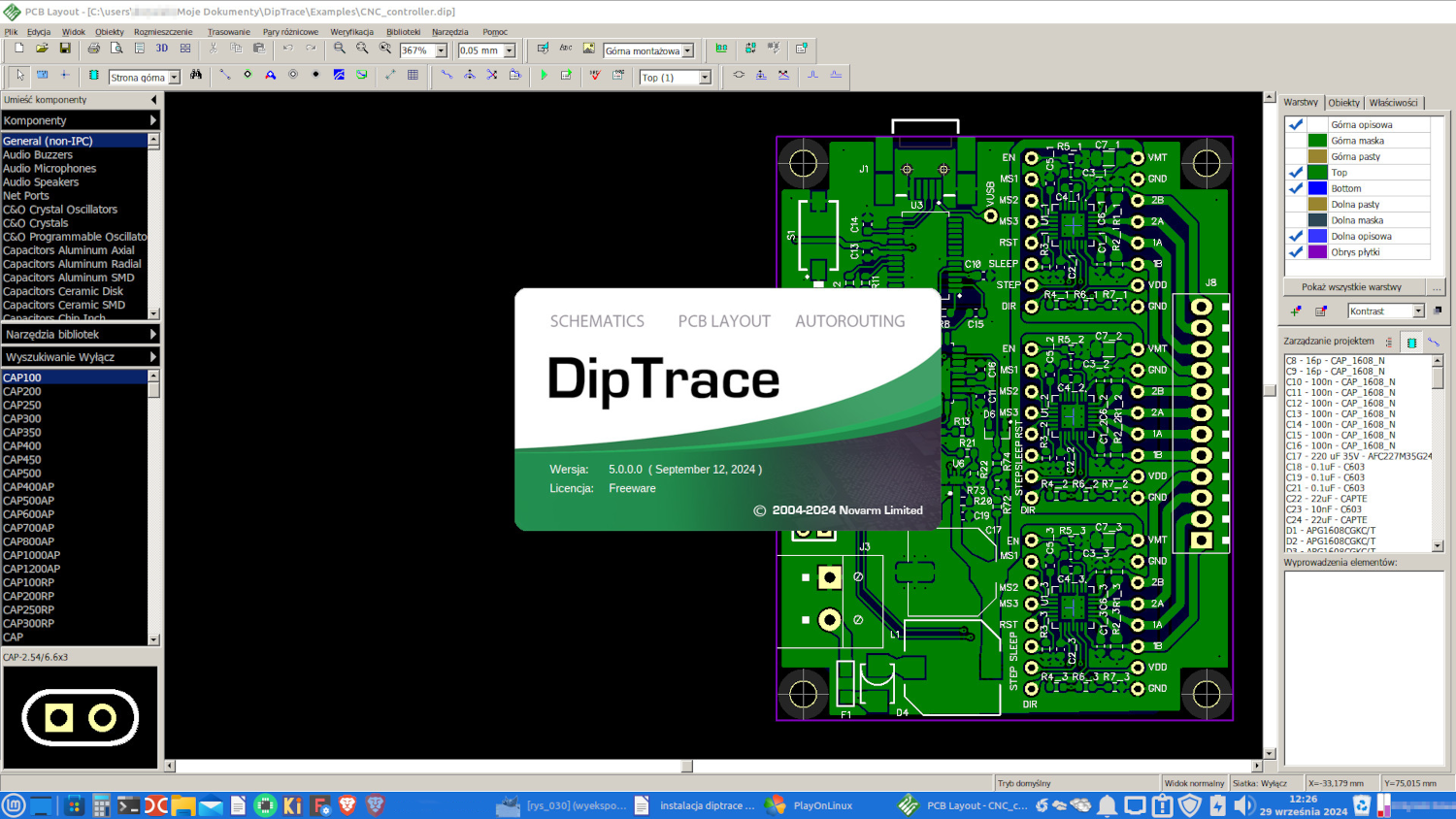Enable visibility for Górna maska layer
This screenshot has width=1456, height=819.
click(1295, 140)
